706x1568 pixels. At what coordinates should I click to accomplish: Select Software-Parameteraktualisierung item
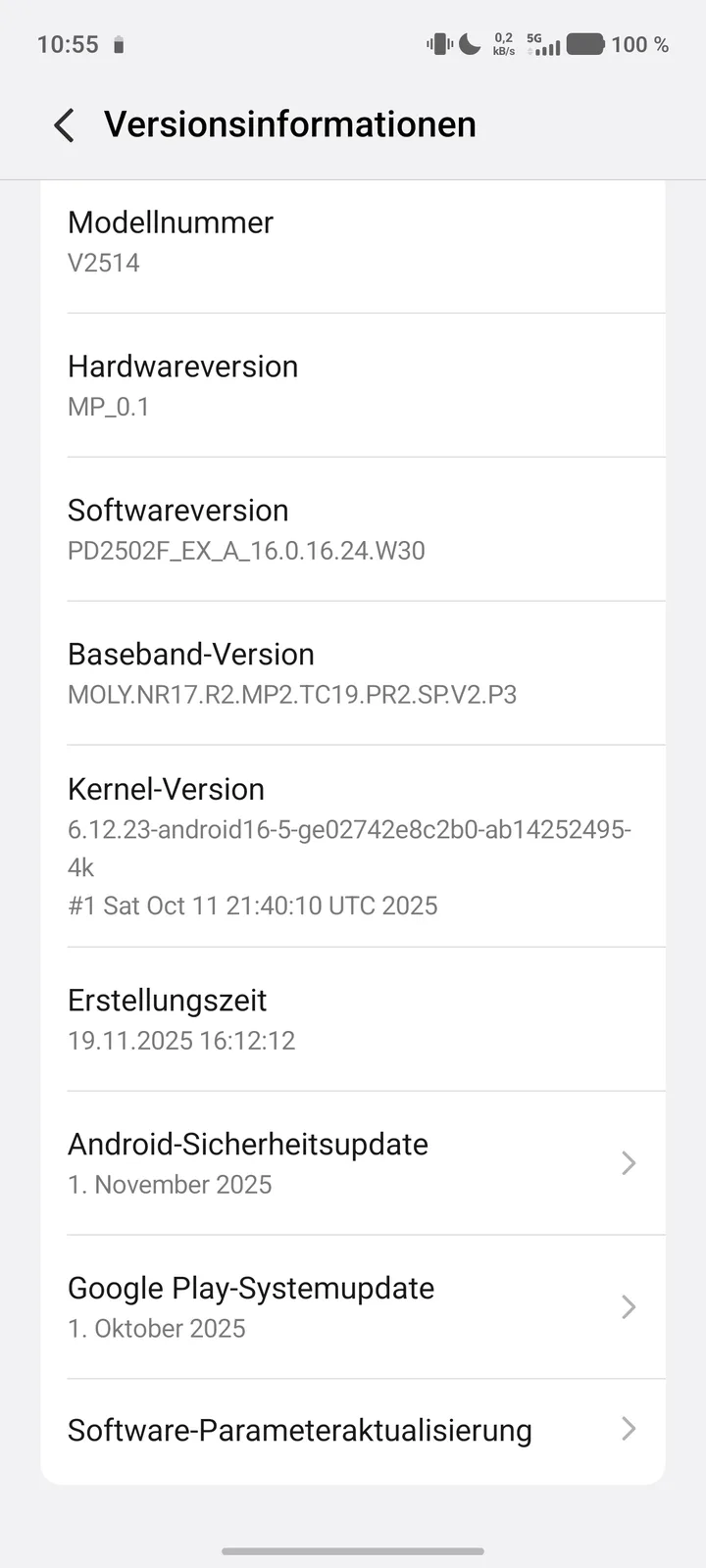coord(299,1431)
